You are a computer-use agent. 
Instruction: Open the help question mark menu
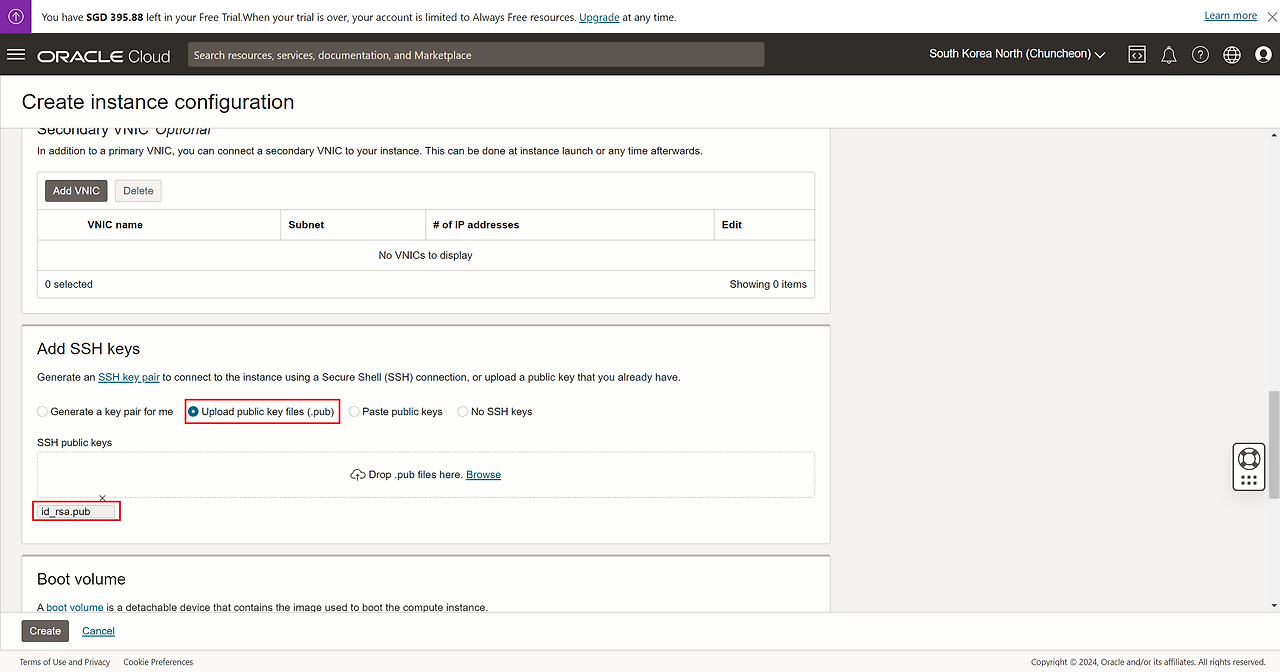coord(1200,55)
